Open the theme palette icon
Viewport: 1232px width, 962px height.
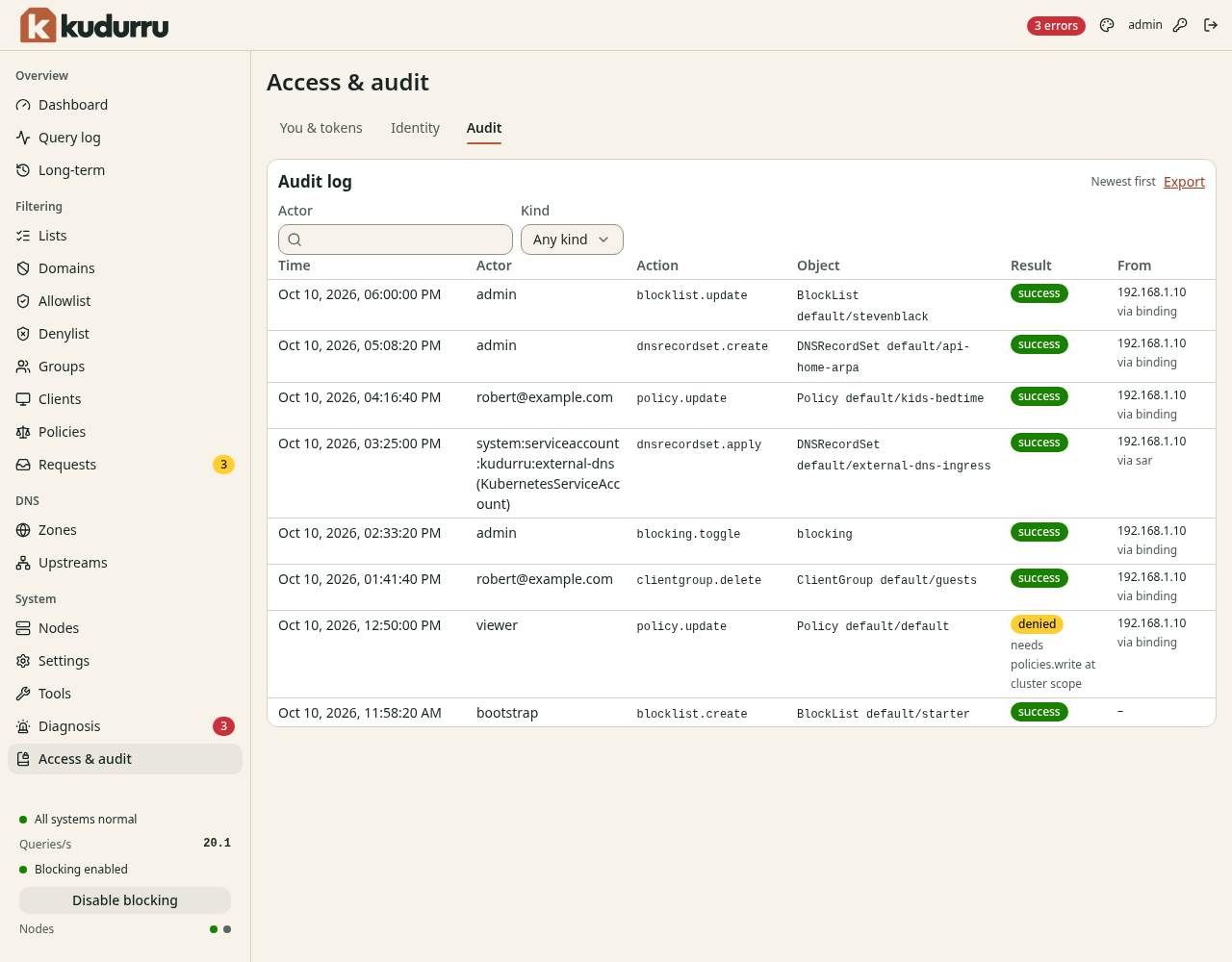[x=1107, y=25]
